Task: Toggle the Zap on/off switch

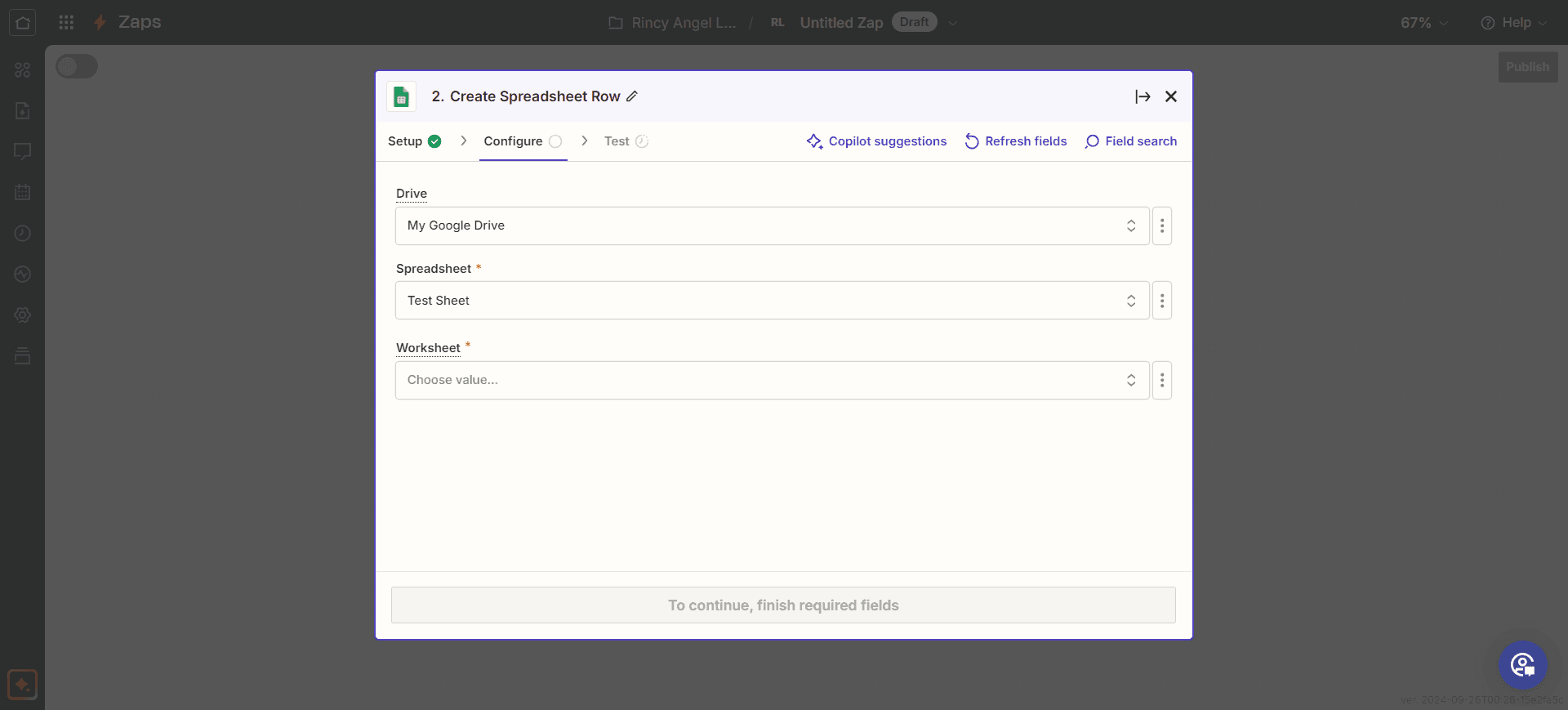Action: [x=77, y=67]
